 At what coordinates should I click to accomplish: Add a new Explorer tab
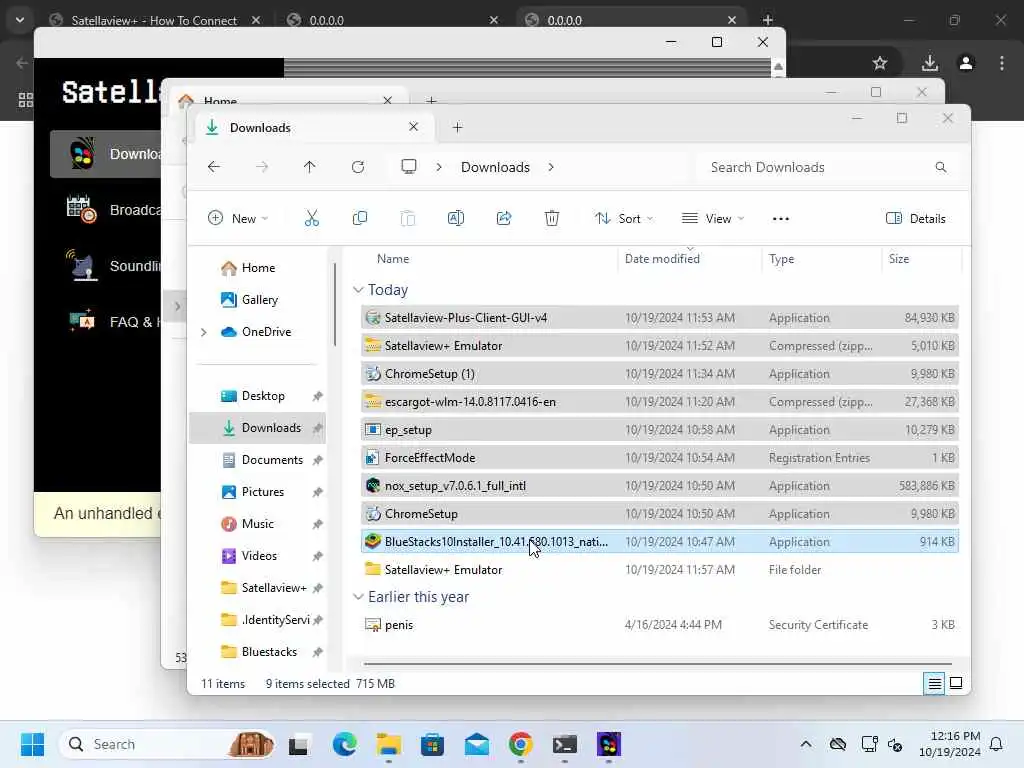pos(457,127)
